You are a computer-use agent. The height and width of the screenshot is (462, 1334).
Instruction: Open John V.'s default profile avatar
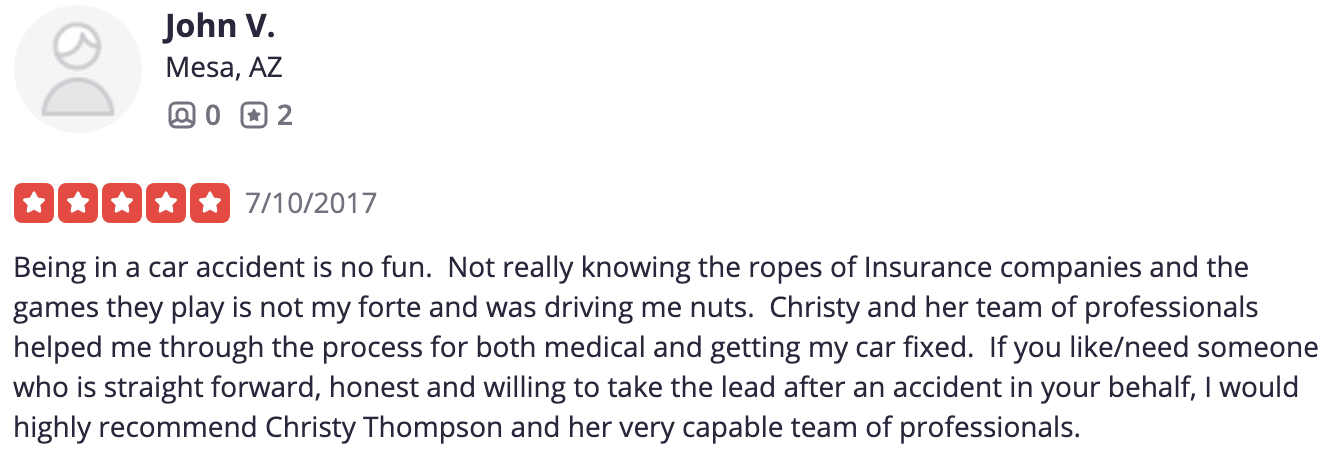(x=78, y=70)
